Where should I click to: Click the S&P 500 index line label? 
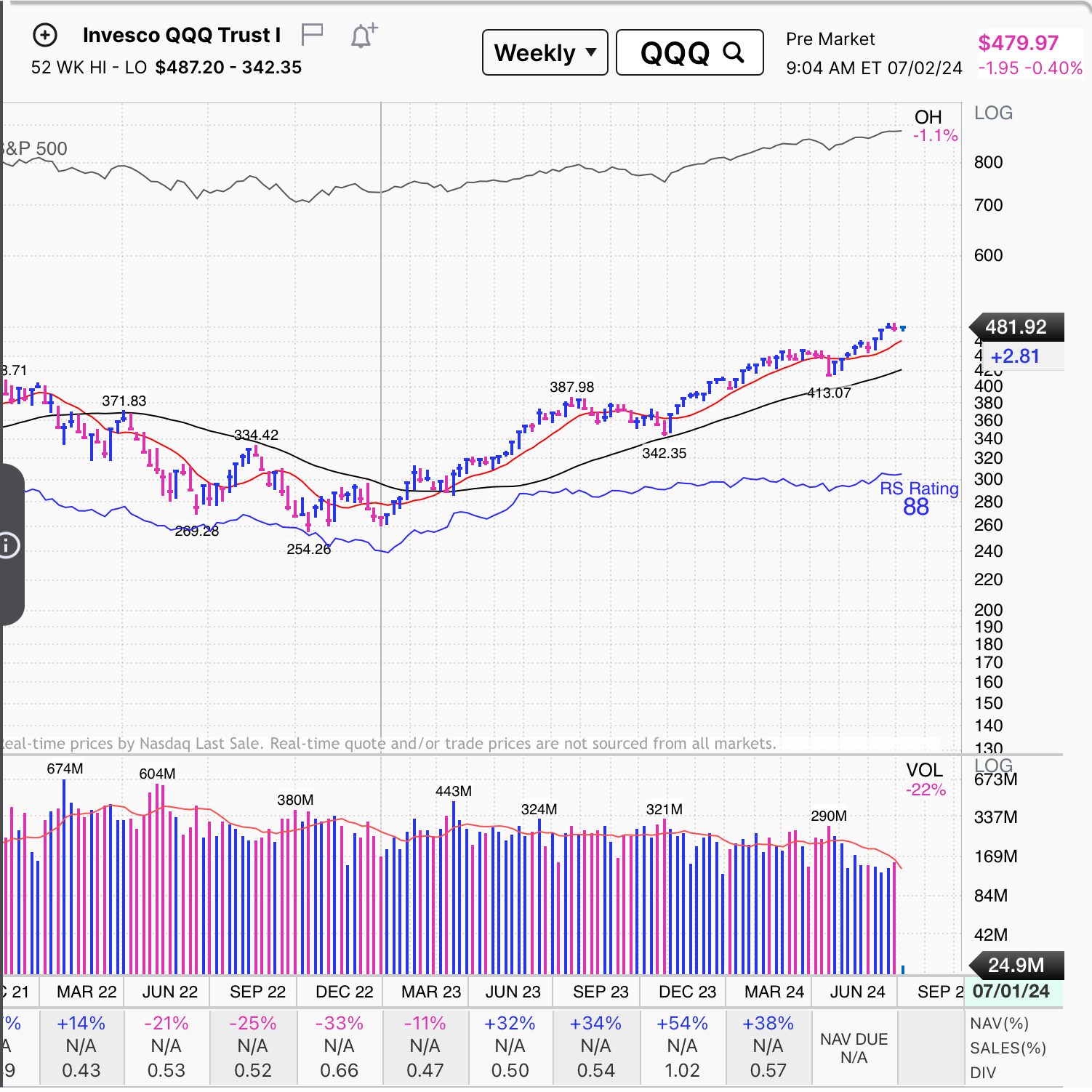point(34,148)
